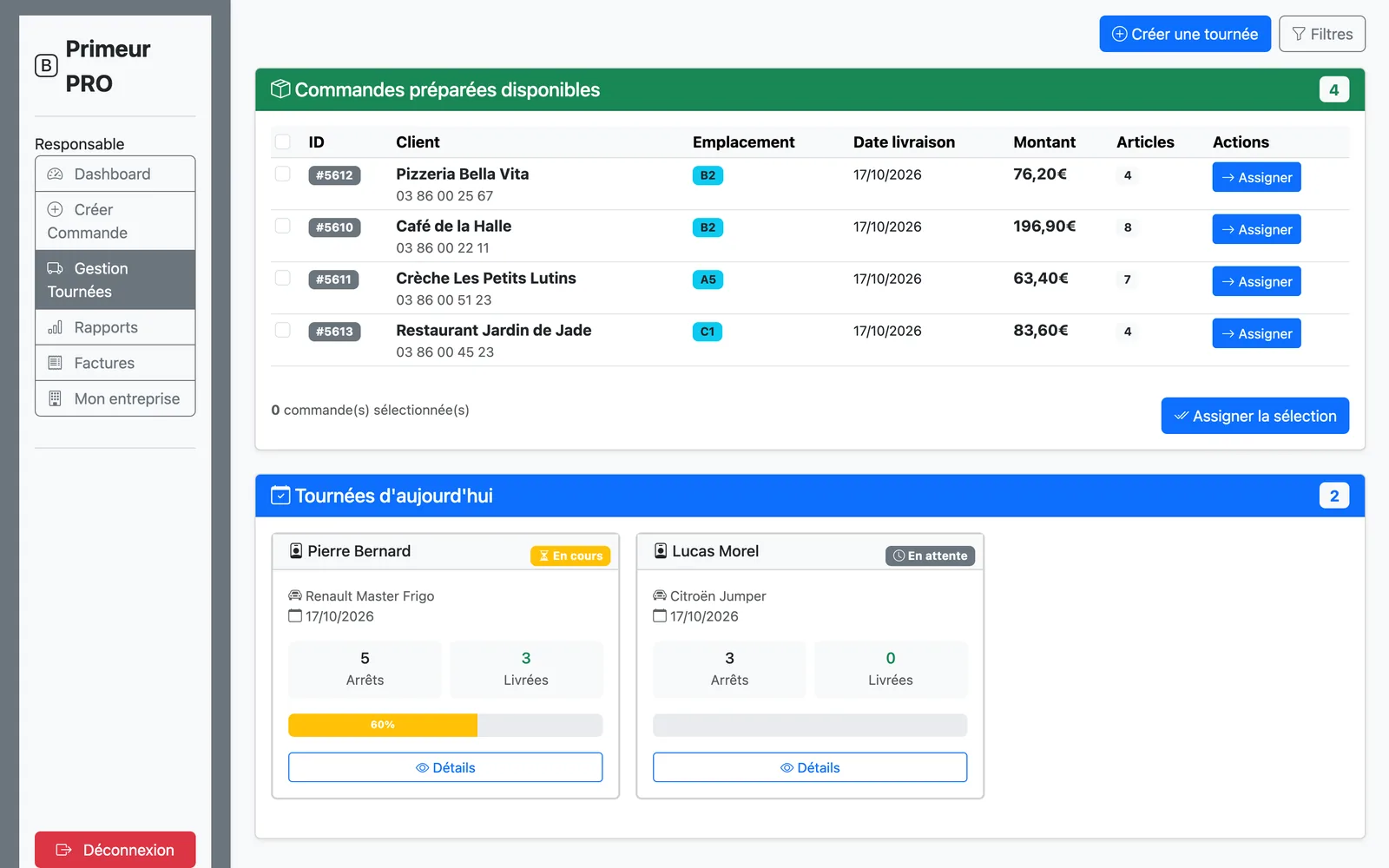Viewport: 1389px width, 868px height.
Task: Click the #5610 order ID badge
Action: point(334,227)
